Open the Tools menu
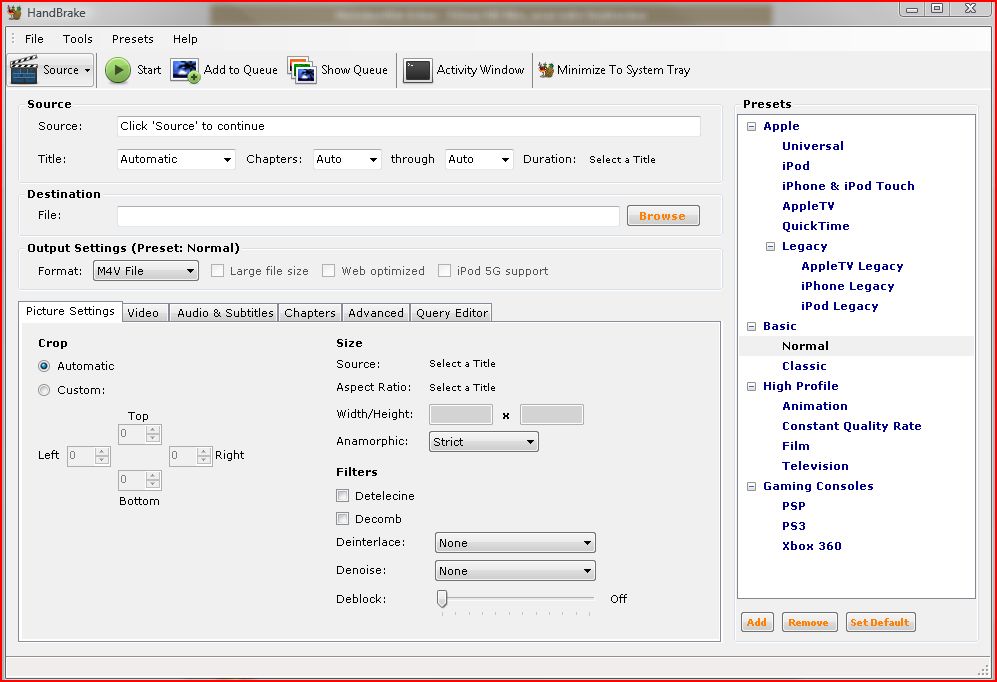Viewport: 997px width, 682px height. pos(78,39)
